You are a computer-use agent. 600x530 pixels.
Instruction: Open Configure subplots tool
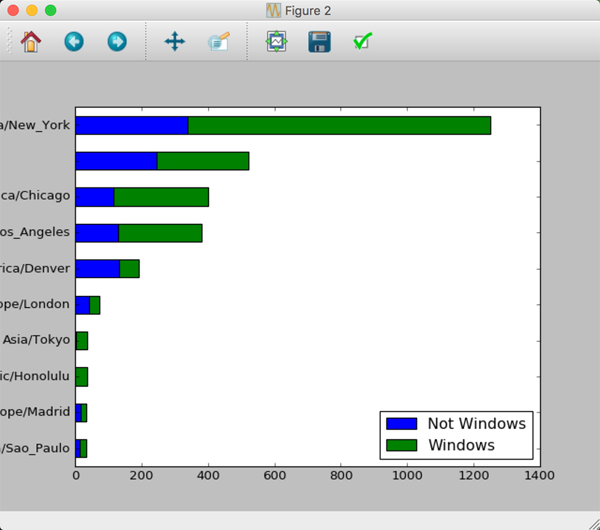click(x=276, y=41)
